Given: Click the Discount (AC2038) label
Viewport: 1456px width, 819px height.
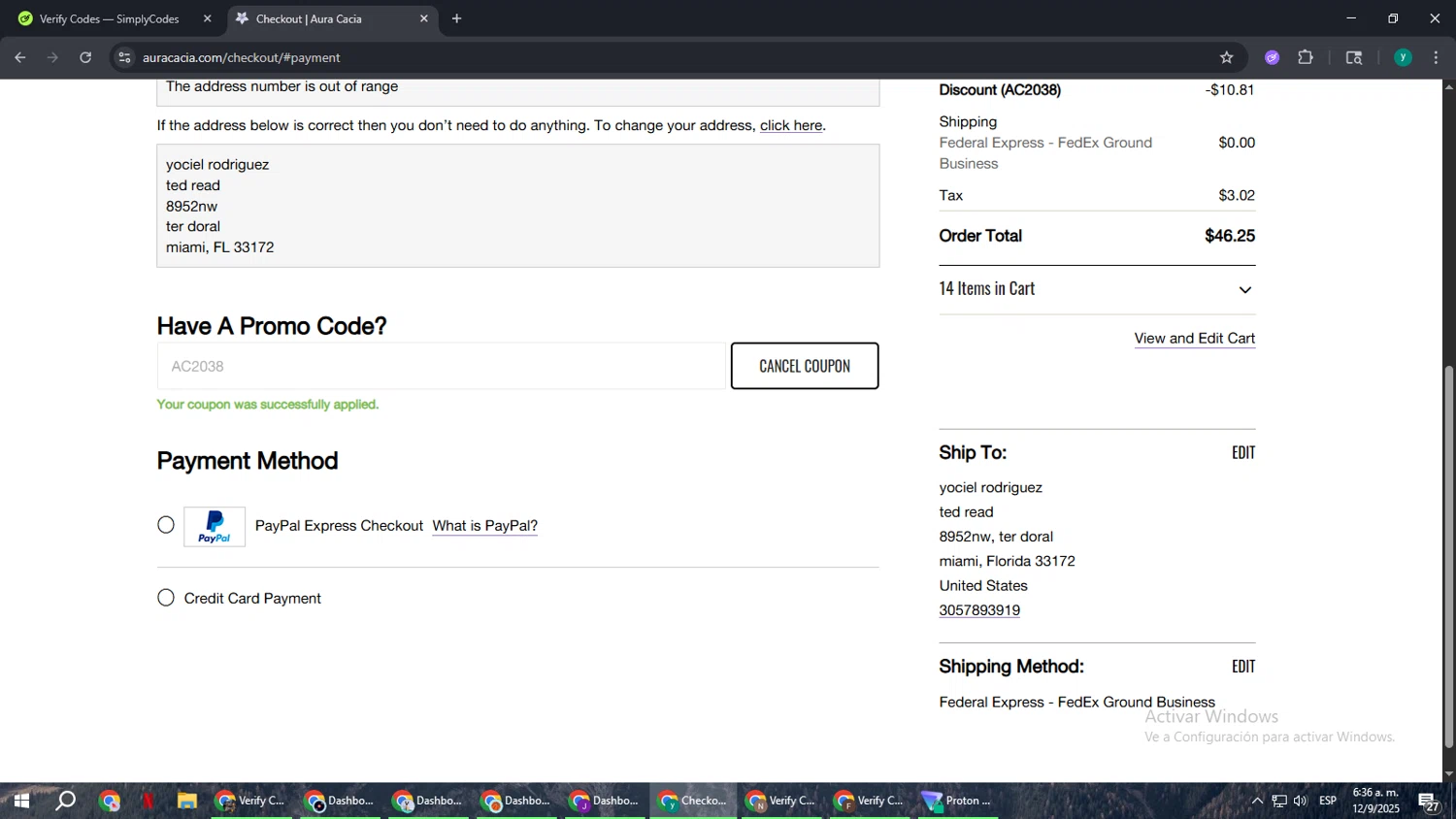Looking at the screenshot, I should pos(1000,89).
